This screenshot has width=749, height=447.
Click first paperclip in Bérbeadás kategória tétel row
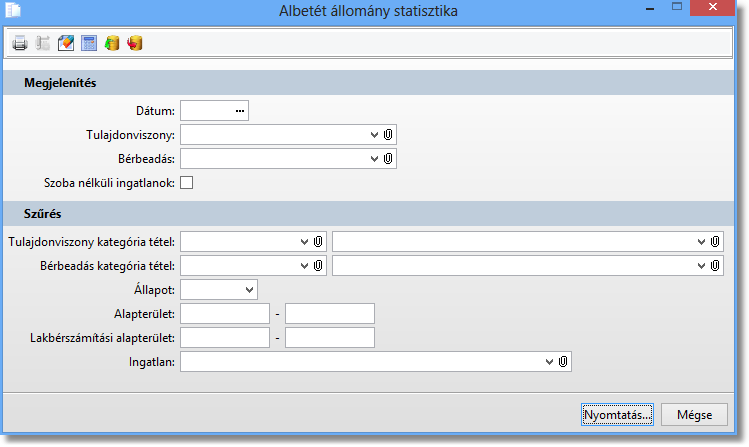318,266
